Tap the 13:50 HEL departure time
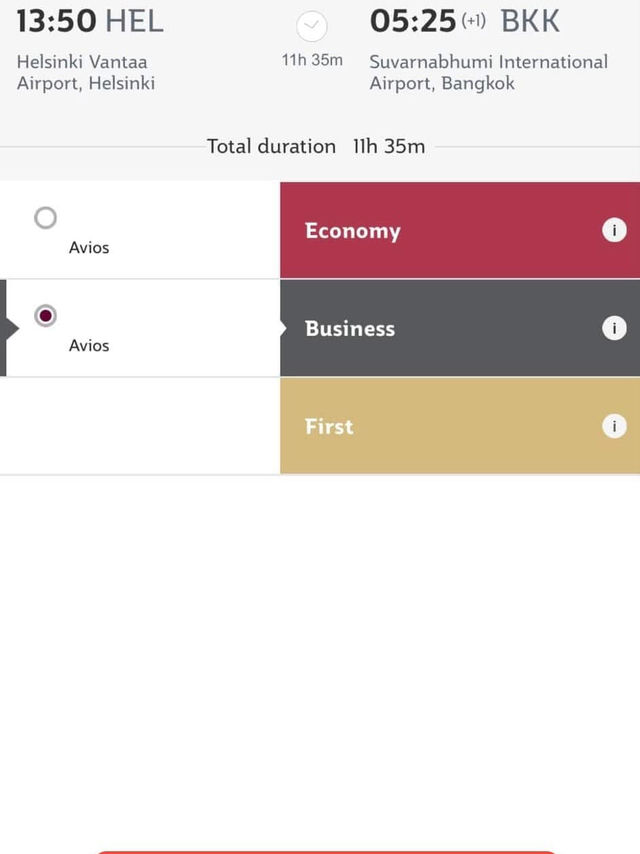640x854 pixels. pos(90,21)
